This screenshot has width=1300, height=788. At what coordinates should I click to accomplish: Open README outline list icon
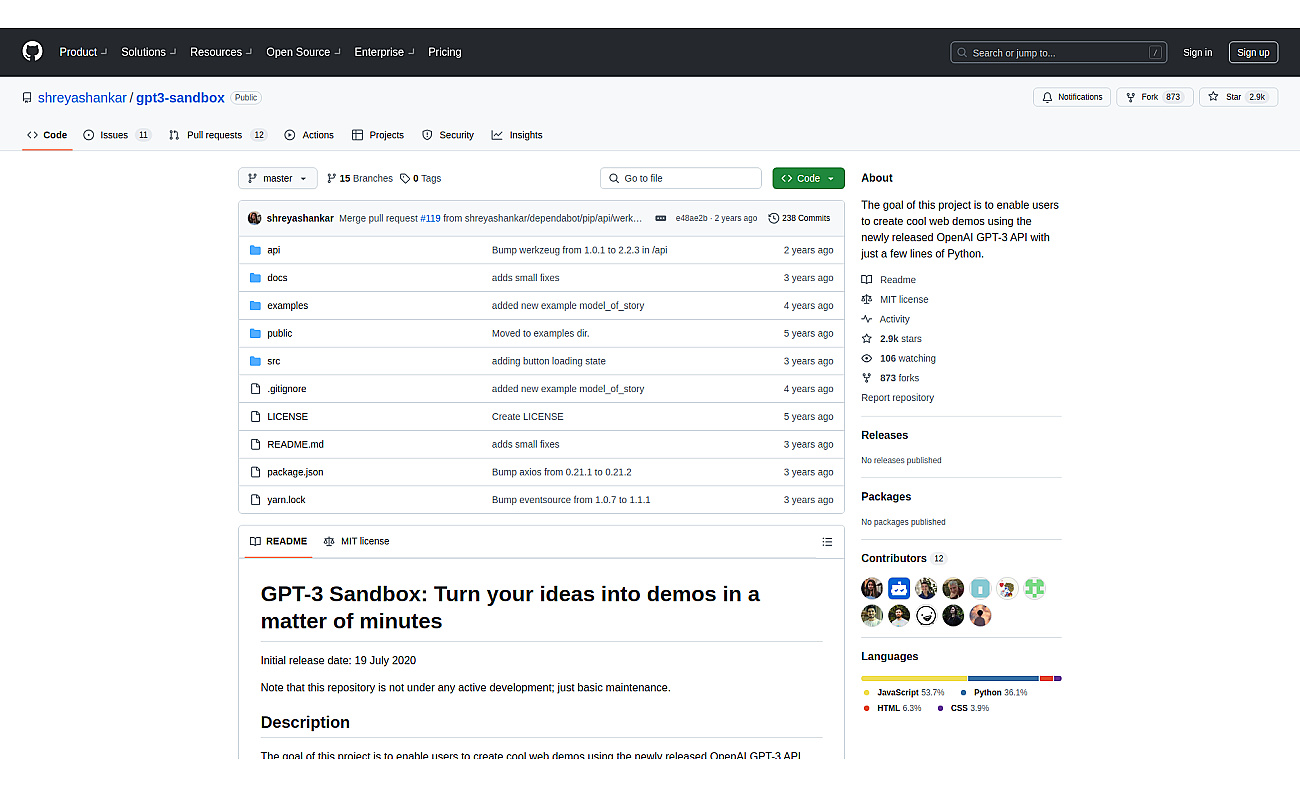coord(827,542)
